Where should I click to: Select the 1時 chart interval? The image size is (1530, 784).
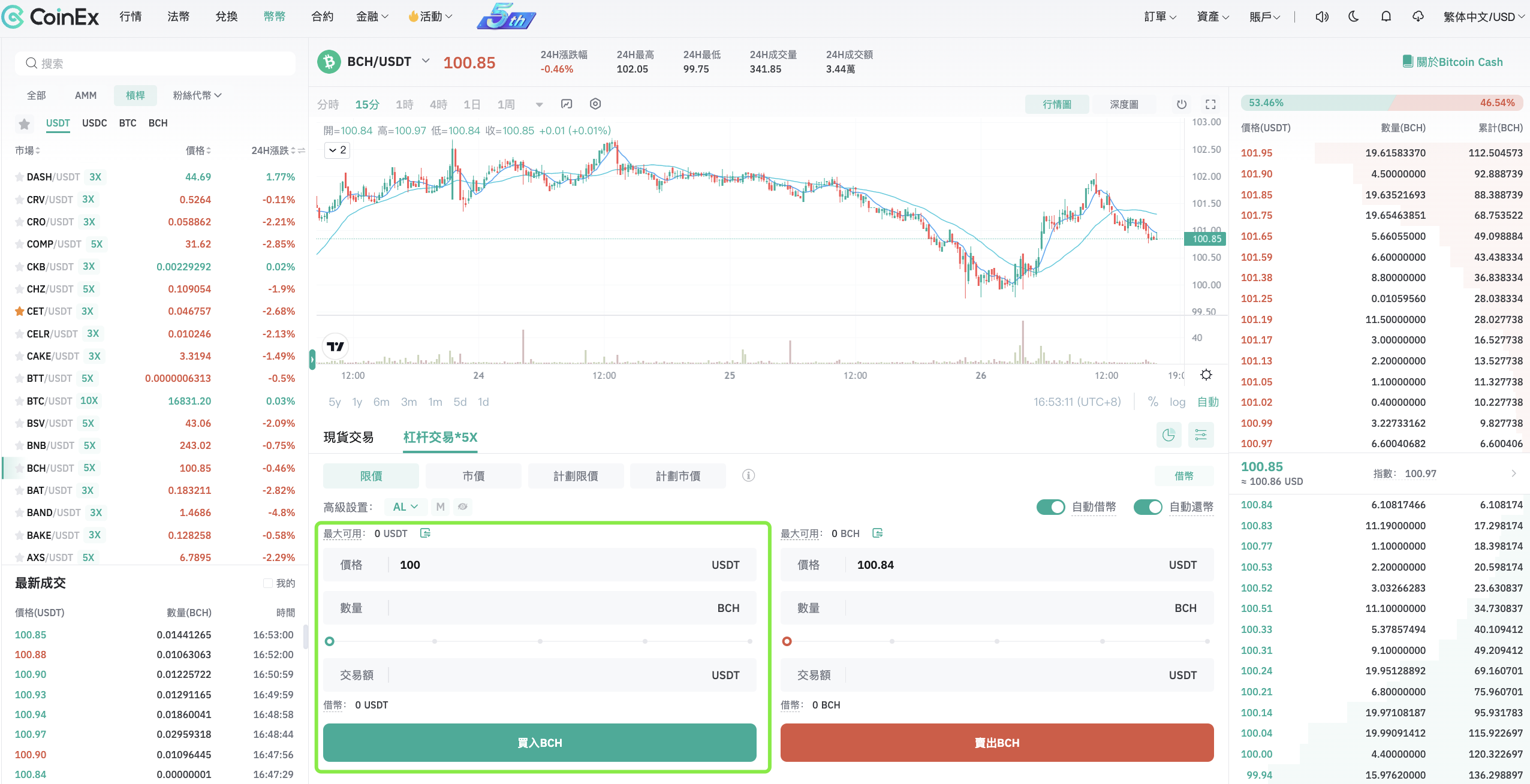pyautogui.click(x=405, y=104)
